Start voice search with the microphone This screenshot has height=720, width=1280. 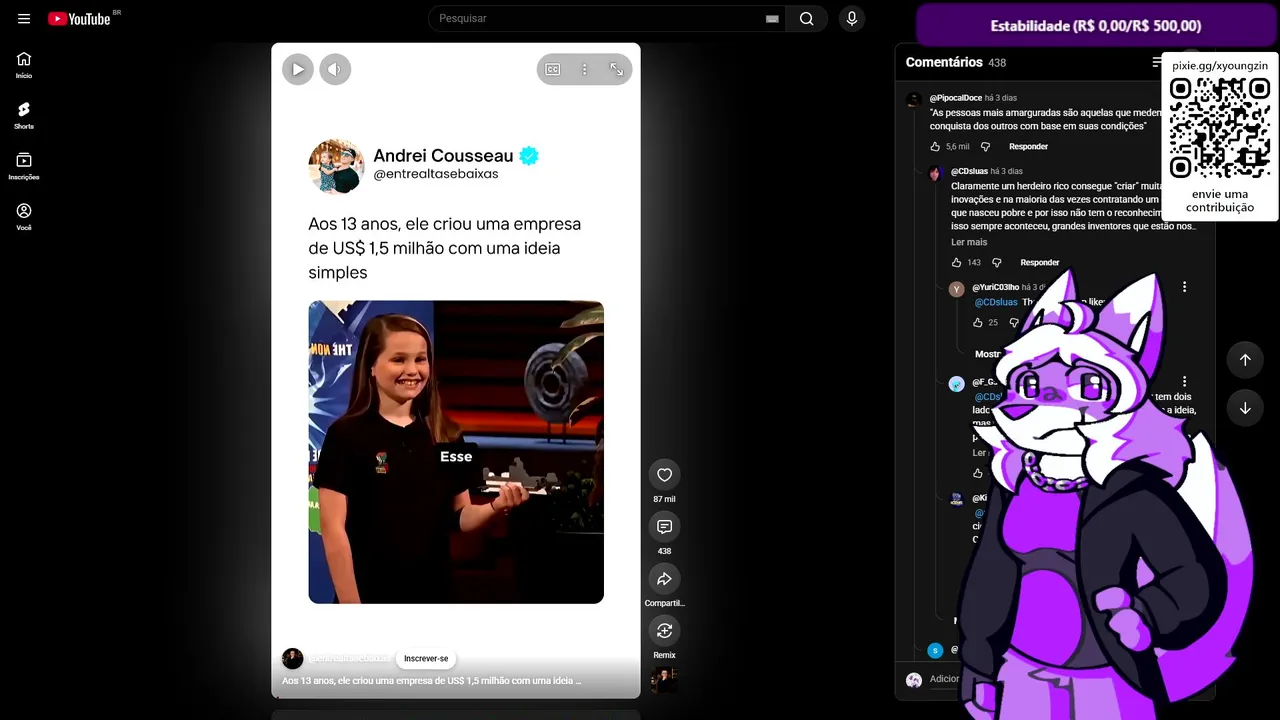click(852, 19)
